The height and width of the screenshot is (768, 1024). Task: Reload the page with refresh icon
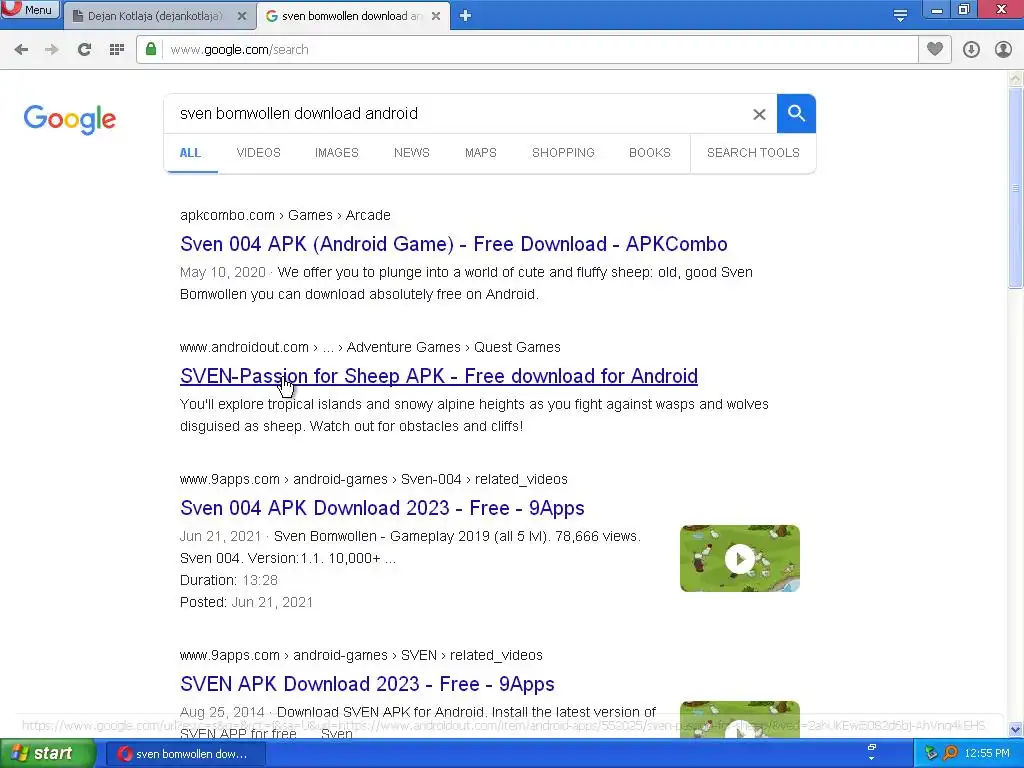84,50
